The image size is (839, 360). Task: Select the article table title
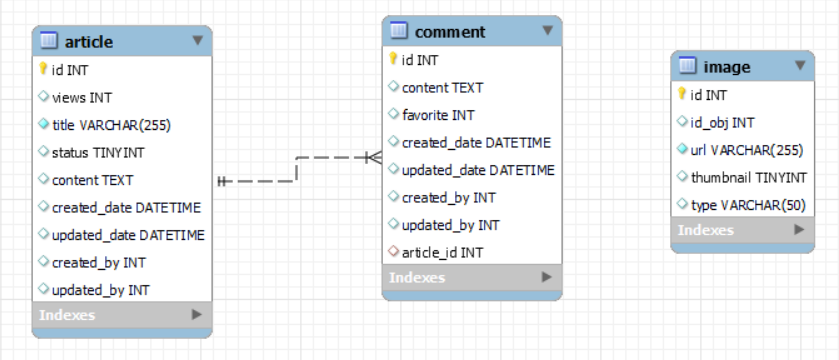89,42
